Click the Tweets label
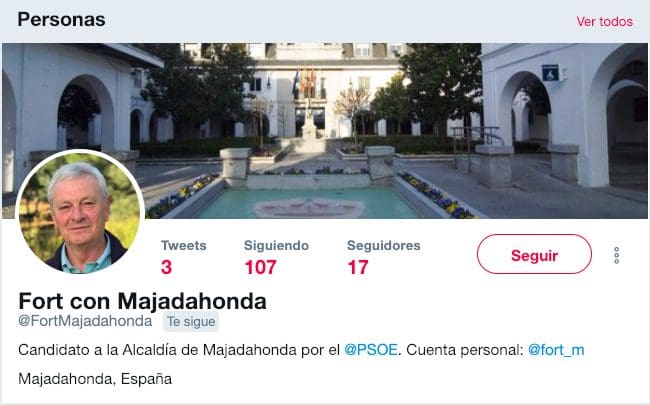 [184, 245]
